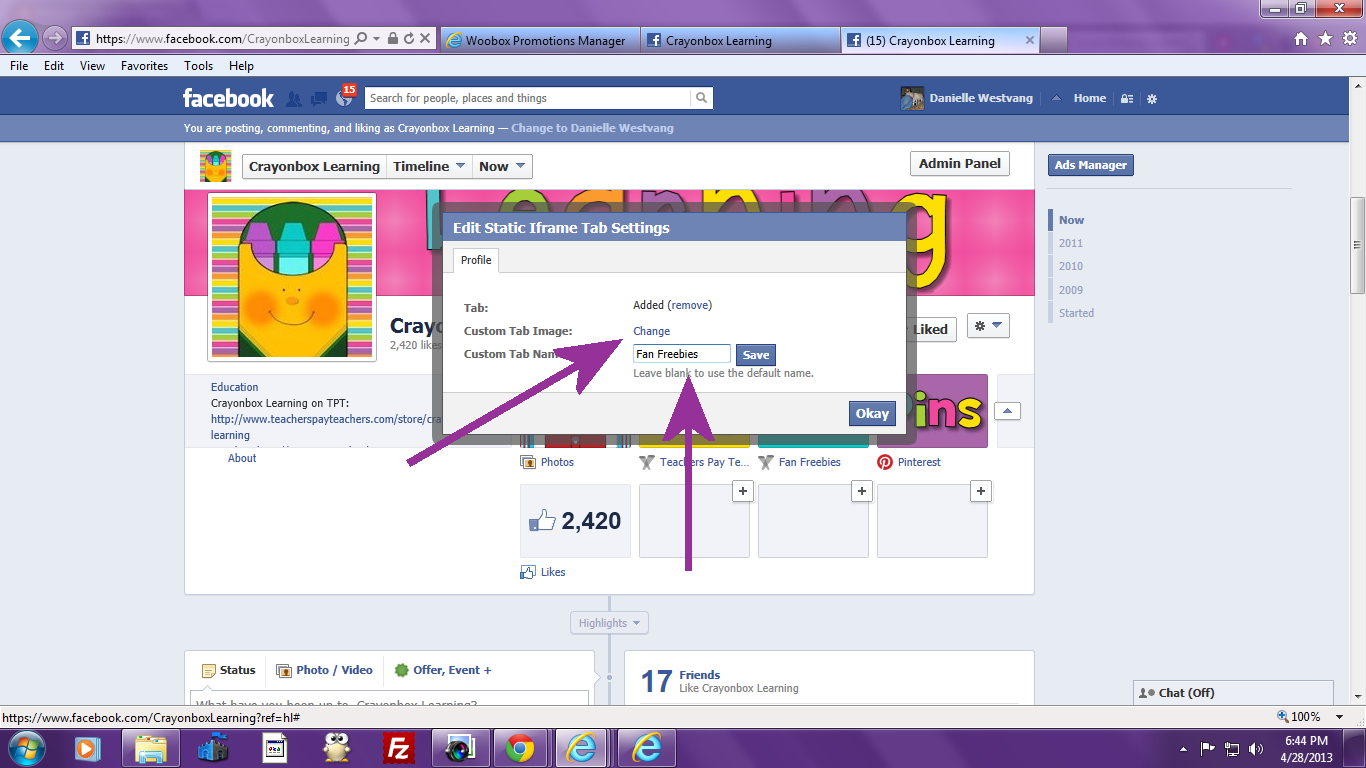Open Facebook privacy shortcuts lock icon

click(x=1127, y=99)
